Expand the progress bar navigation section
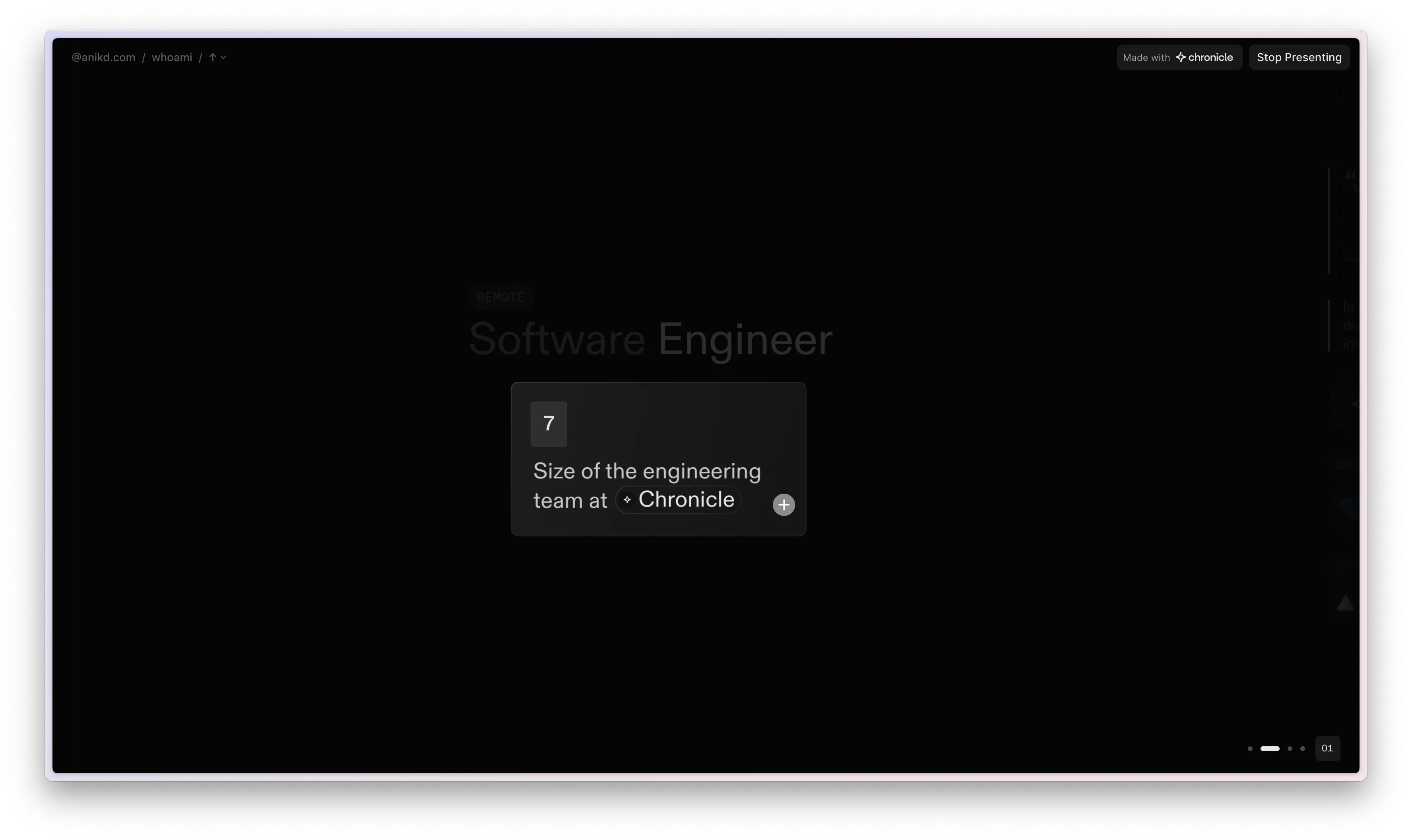1412x840 pixels. (x=1327, y=748)
